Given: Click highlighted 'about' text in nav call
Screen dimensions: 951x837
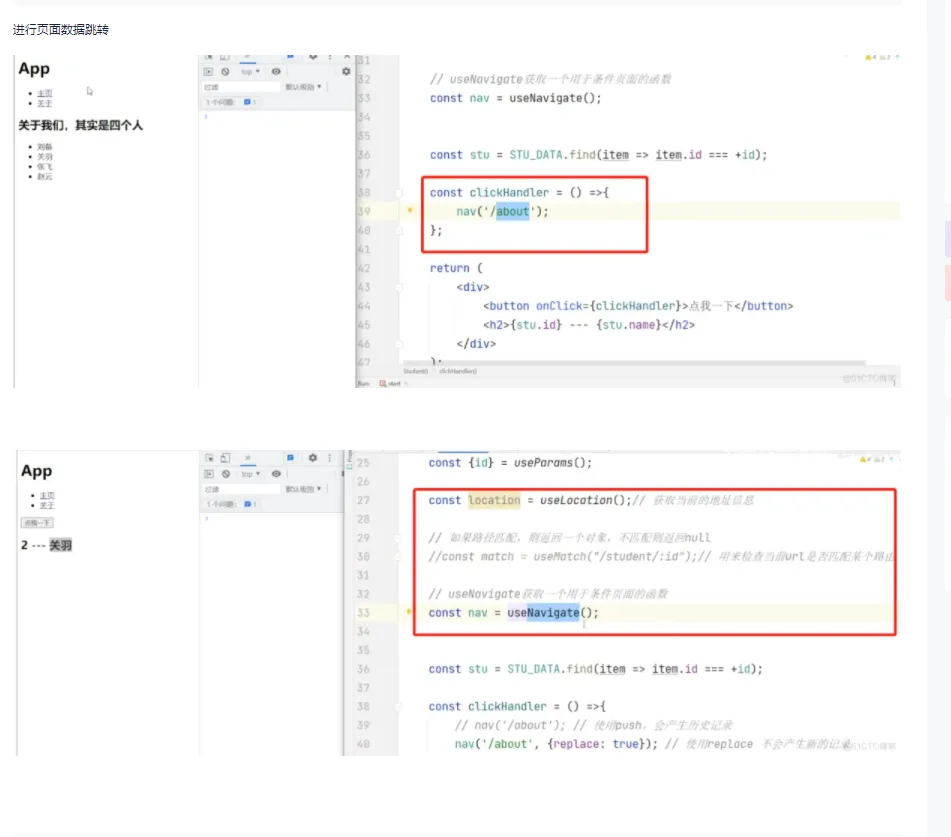Looking at the screenshot, I should (512, 212).
